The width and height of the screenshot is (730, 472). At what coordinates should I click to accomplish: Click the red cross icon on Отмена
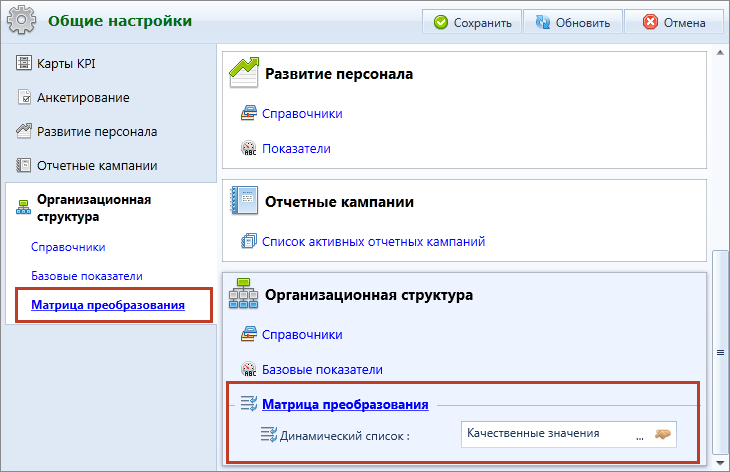click(650, 22)
